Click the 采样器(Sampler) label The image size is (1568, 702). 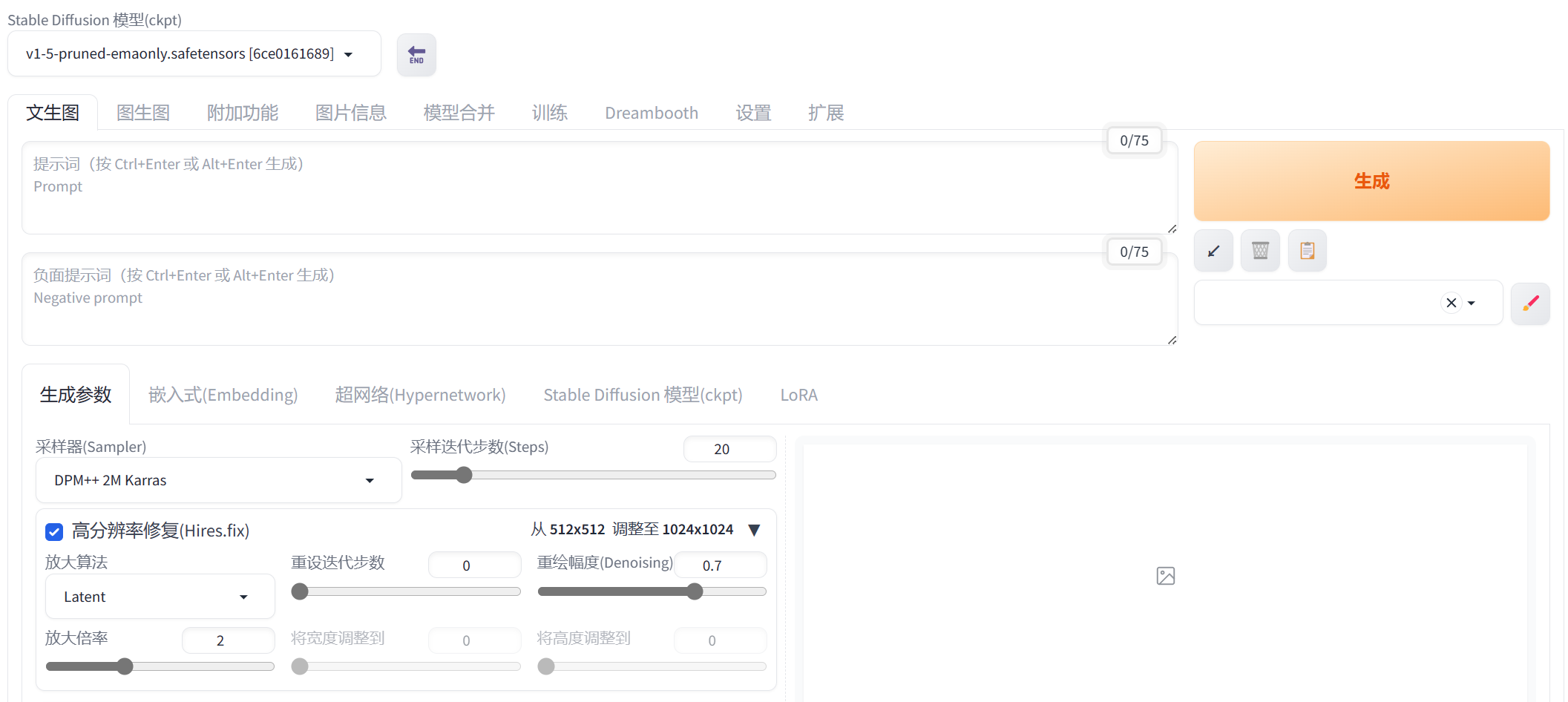[91, 447]
